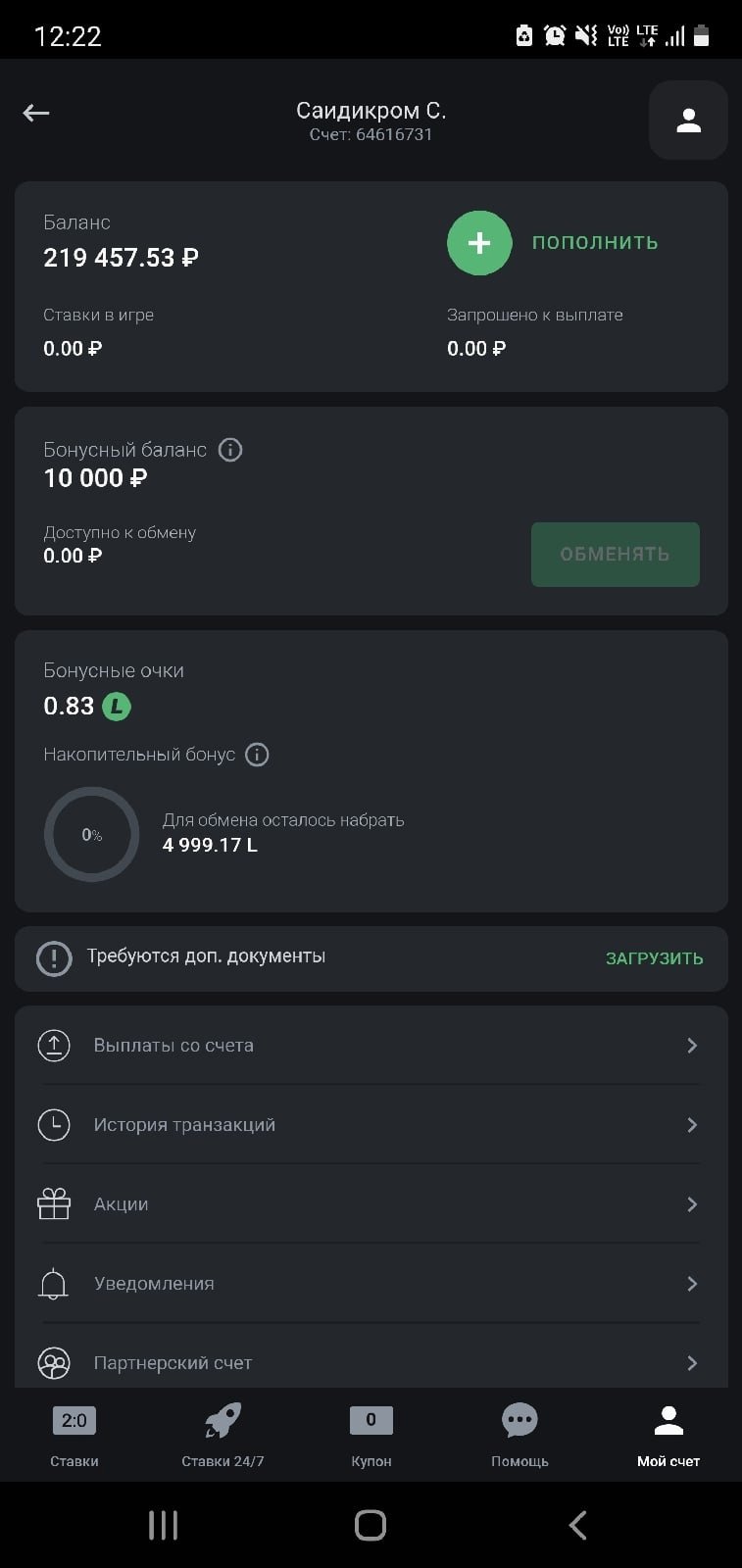This screenshot has width=742, height=1568.
Task: Expand История транзакций chevron
Action: (x=692, y=1125)
